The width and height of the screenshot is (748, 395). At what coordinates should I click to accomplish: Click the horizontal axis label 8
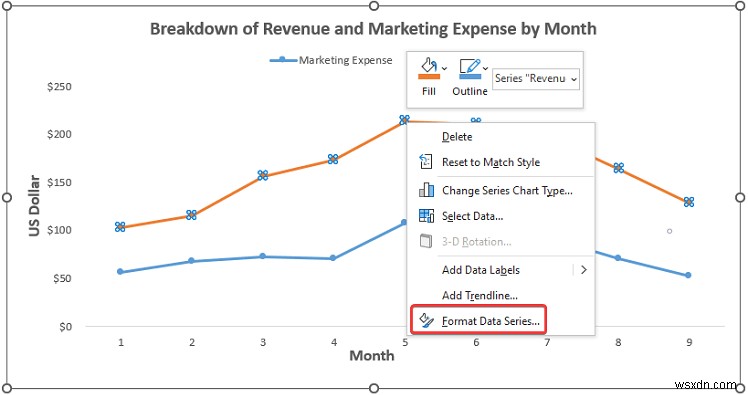coord(618,342)
